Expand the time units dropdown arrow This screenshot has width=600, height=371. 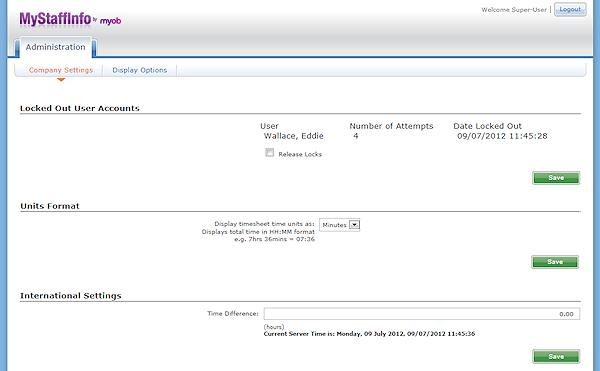[355, 225]
